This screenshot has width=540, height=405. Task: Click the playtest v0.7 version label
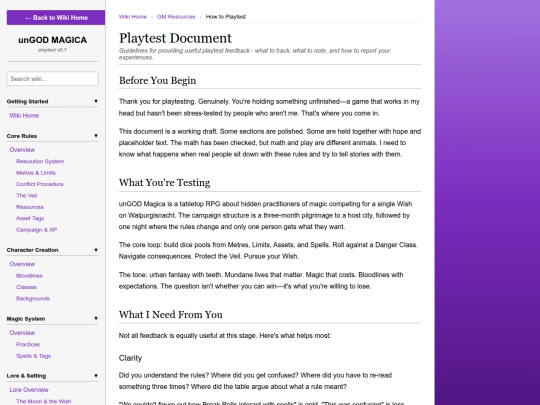52,50
